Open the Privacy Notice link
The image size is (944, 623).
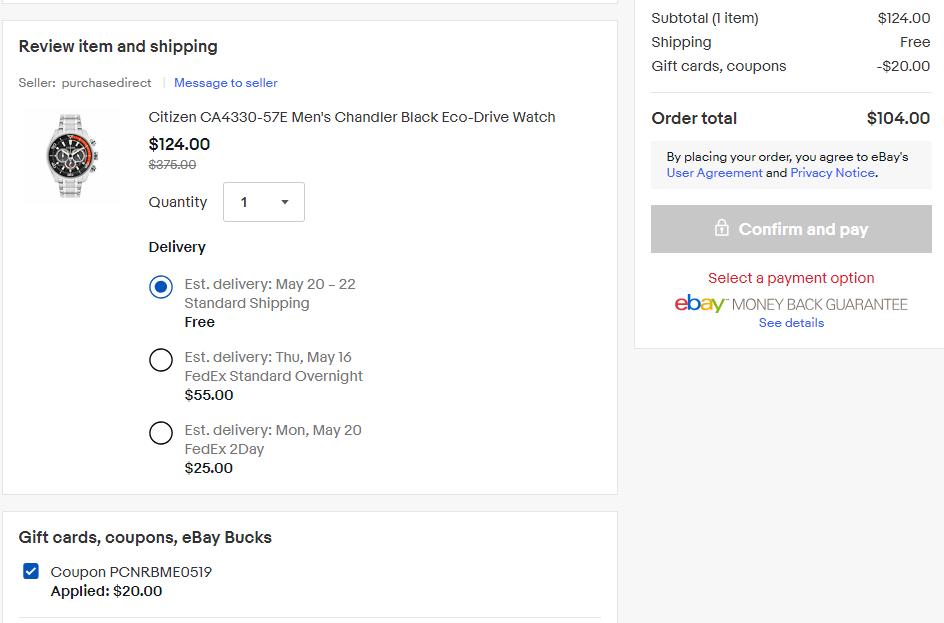[832, 173]
